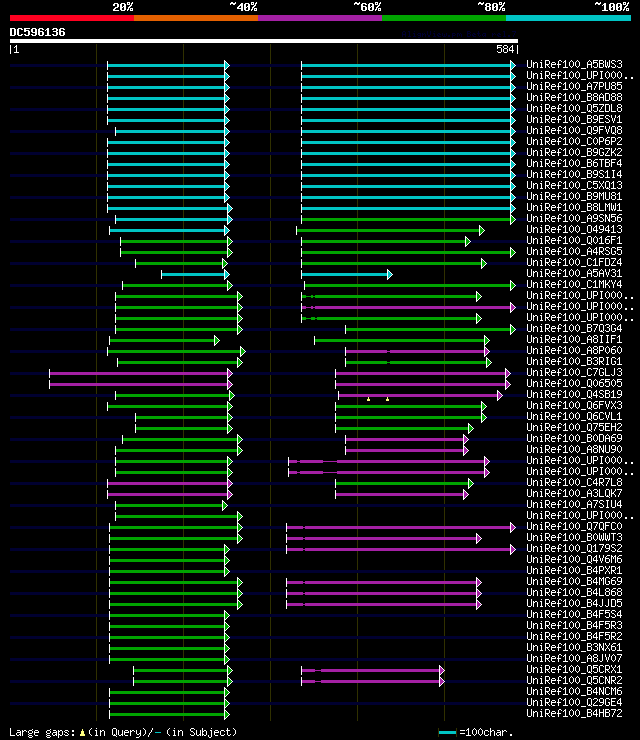Viewport: 640px width, 740px height.
Task: Select the UniRef100_B3NX61 label
Action: [x=574, y=648]
